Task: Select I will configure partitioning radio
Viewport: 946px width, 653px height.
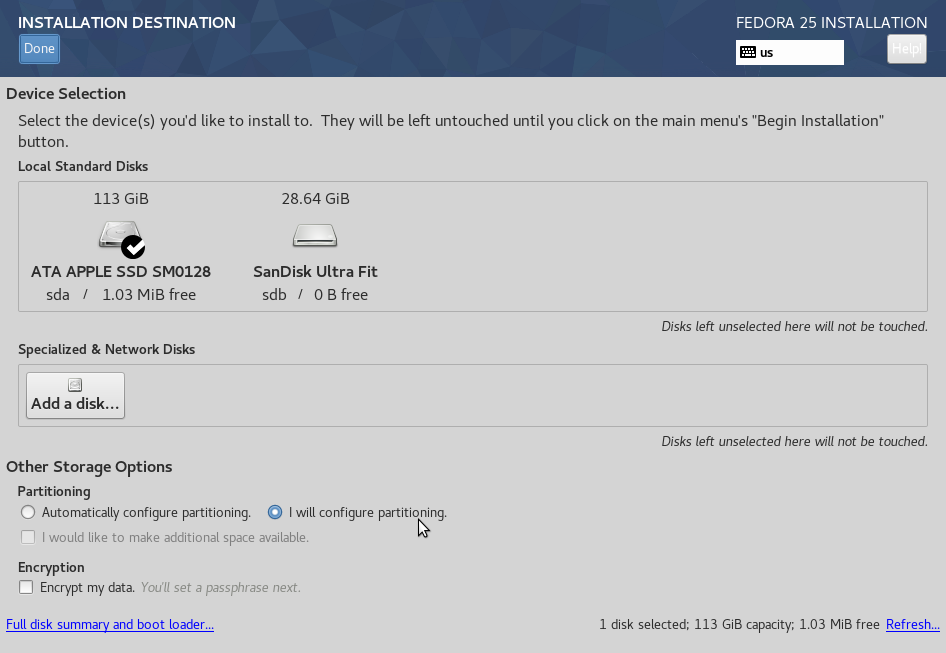Action: tap(275, 512)
